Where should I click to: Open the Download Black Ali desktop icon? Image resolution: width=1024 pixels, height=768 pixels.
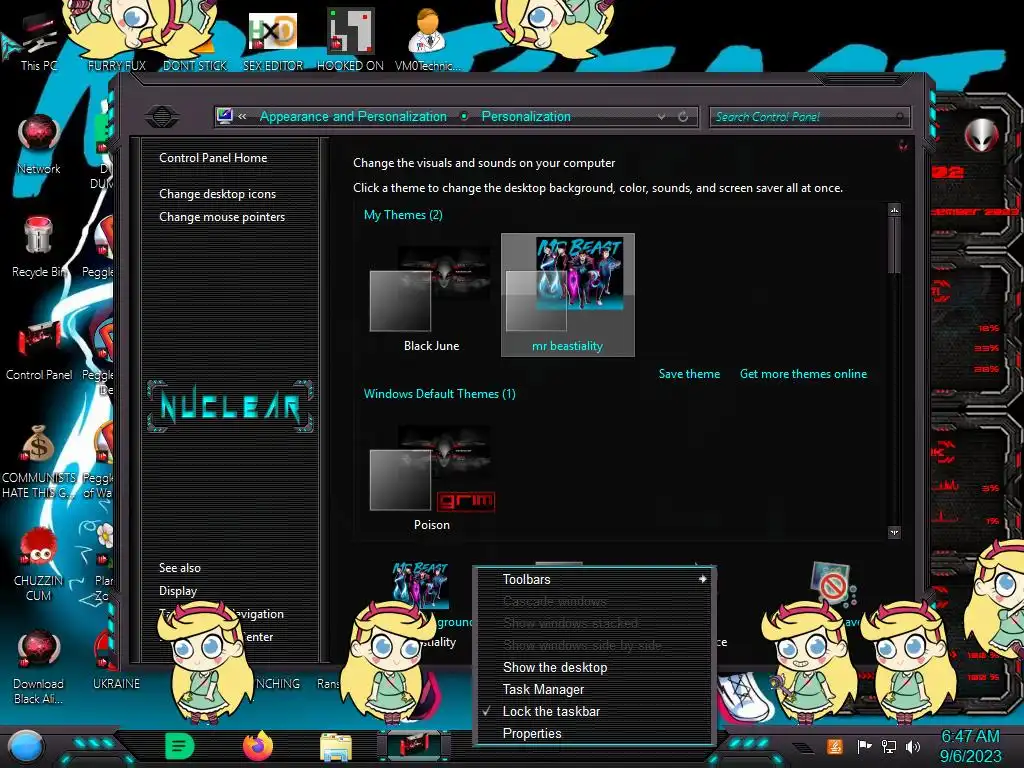(x=39, y=667)
